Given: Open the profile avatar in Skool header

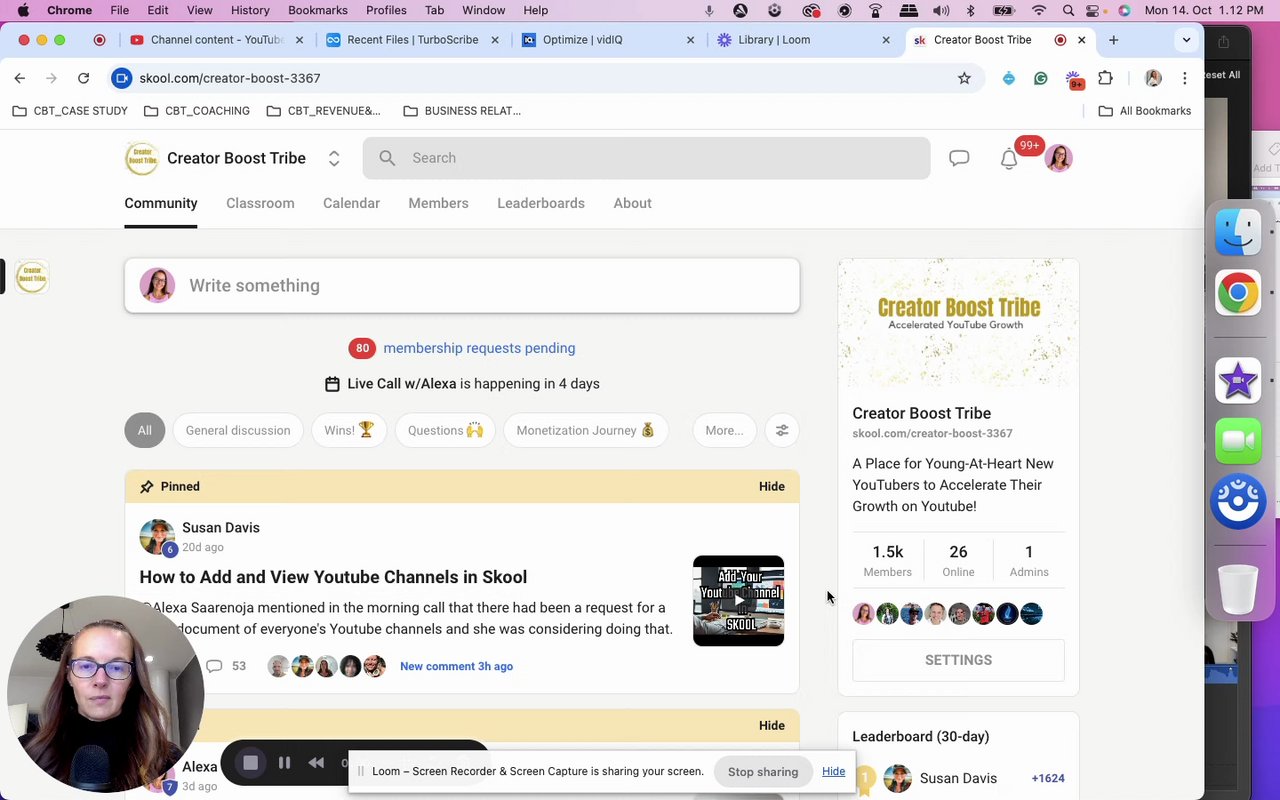Looking at the screenshot, I should click(1059, 158).
